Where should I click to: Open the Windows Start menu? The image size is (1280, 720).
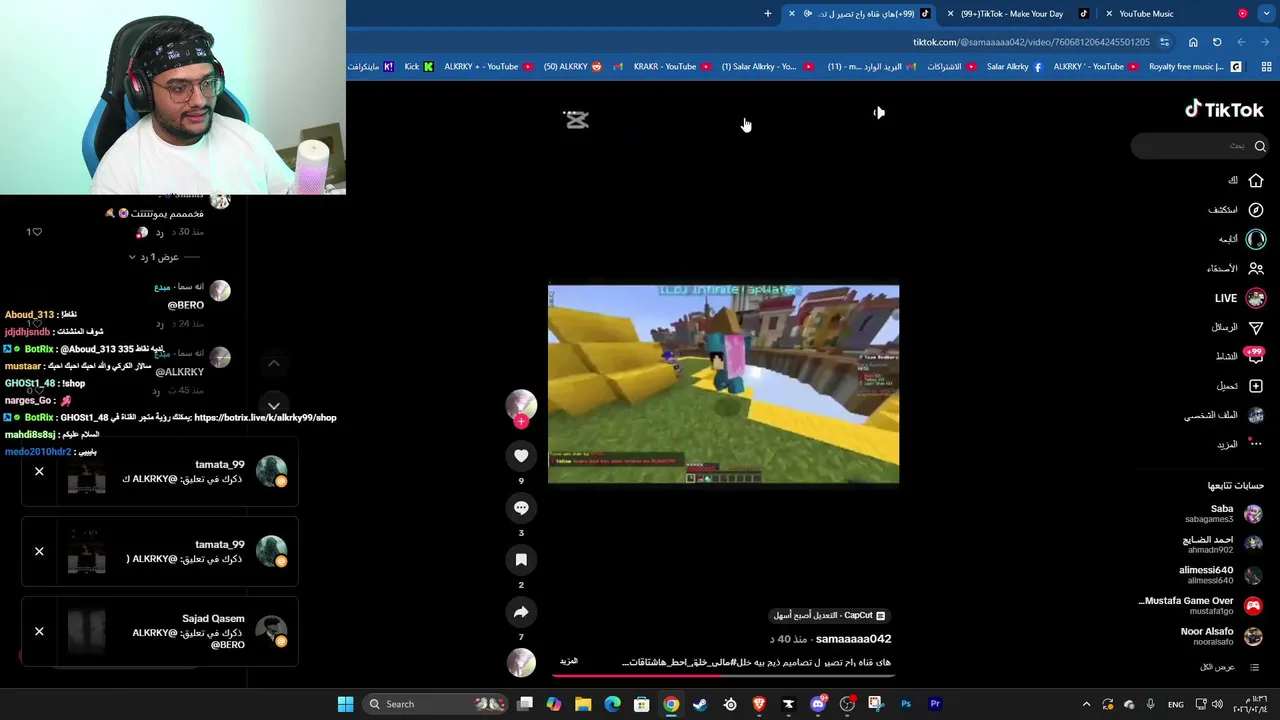(x=345, y=704)
